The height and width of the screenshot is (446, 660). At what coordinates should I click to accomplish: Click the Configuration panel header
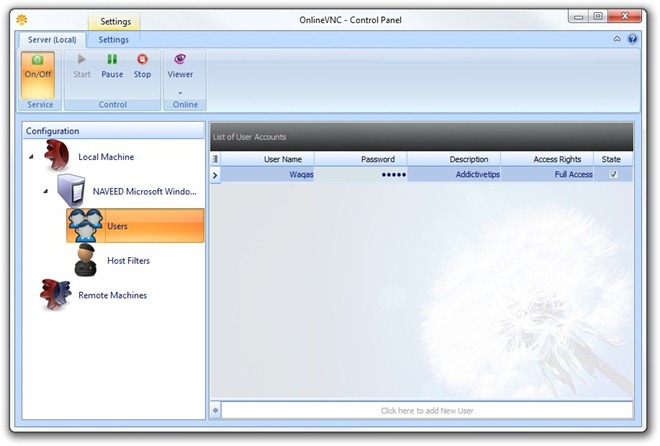tap(114, 131)
